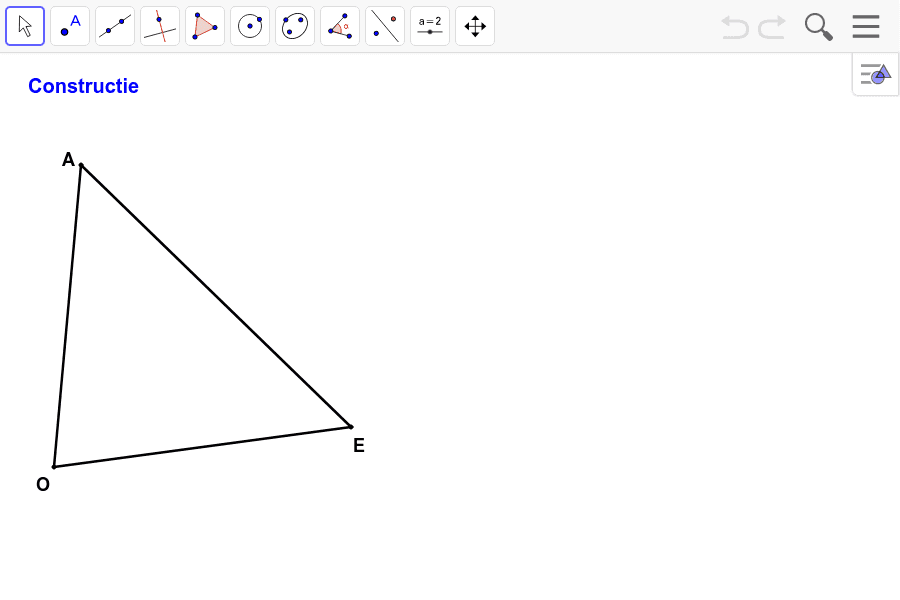Select point A of the triangle

point(81,165)
